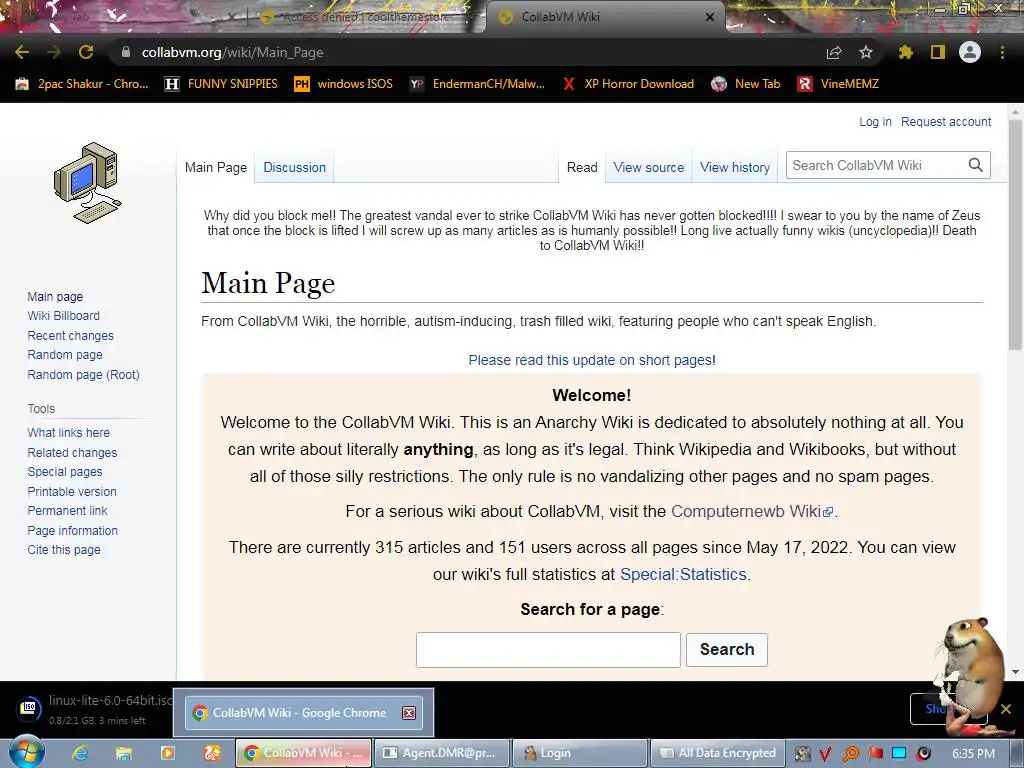Screen dimensions: 1024x768
Task: Toggle Chrome side panel icon
Action: (x=938, y=52)
